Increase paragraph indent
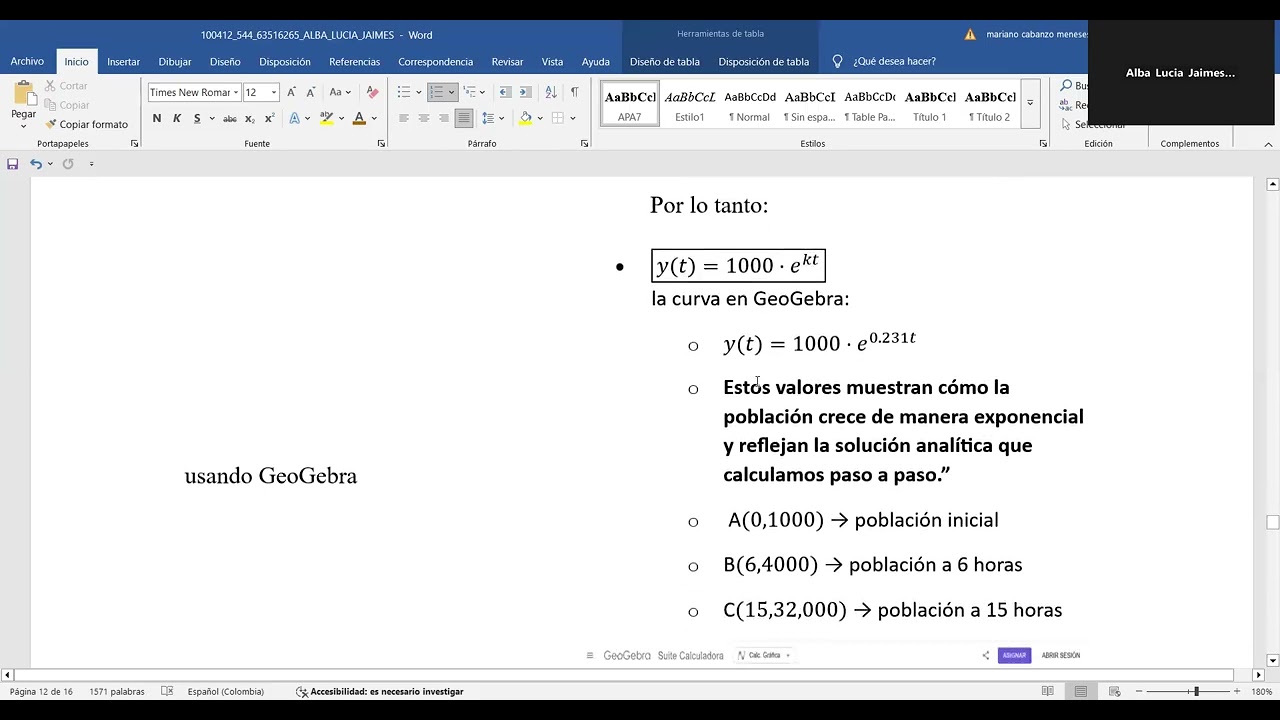The image size is (1280, 720). tap(525, 92)
